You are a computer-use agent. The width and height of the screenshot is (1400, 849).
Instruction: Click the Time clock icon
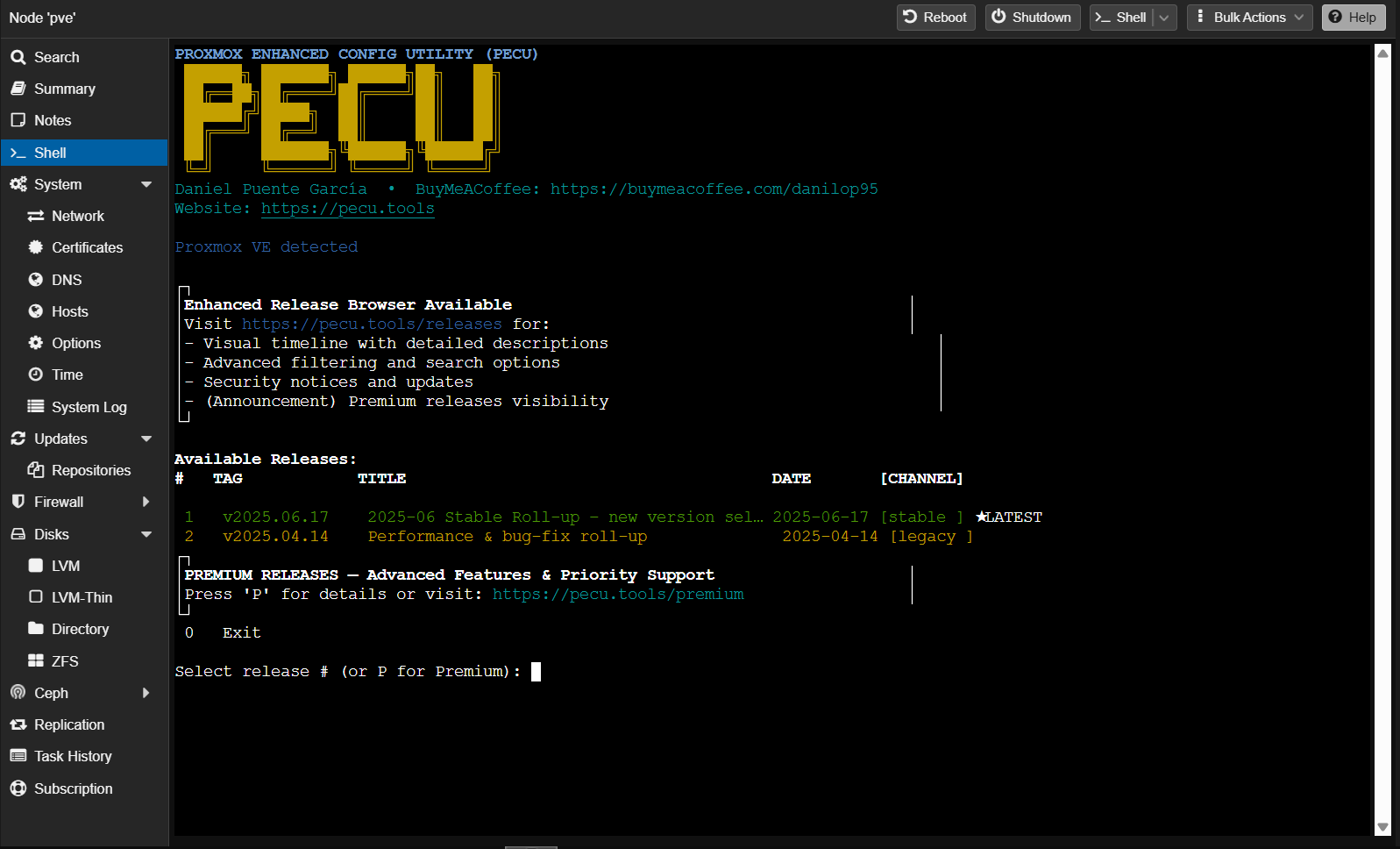pos(36,375)
